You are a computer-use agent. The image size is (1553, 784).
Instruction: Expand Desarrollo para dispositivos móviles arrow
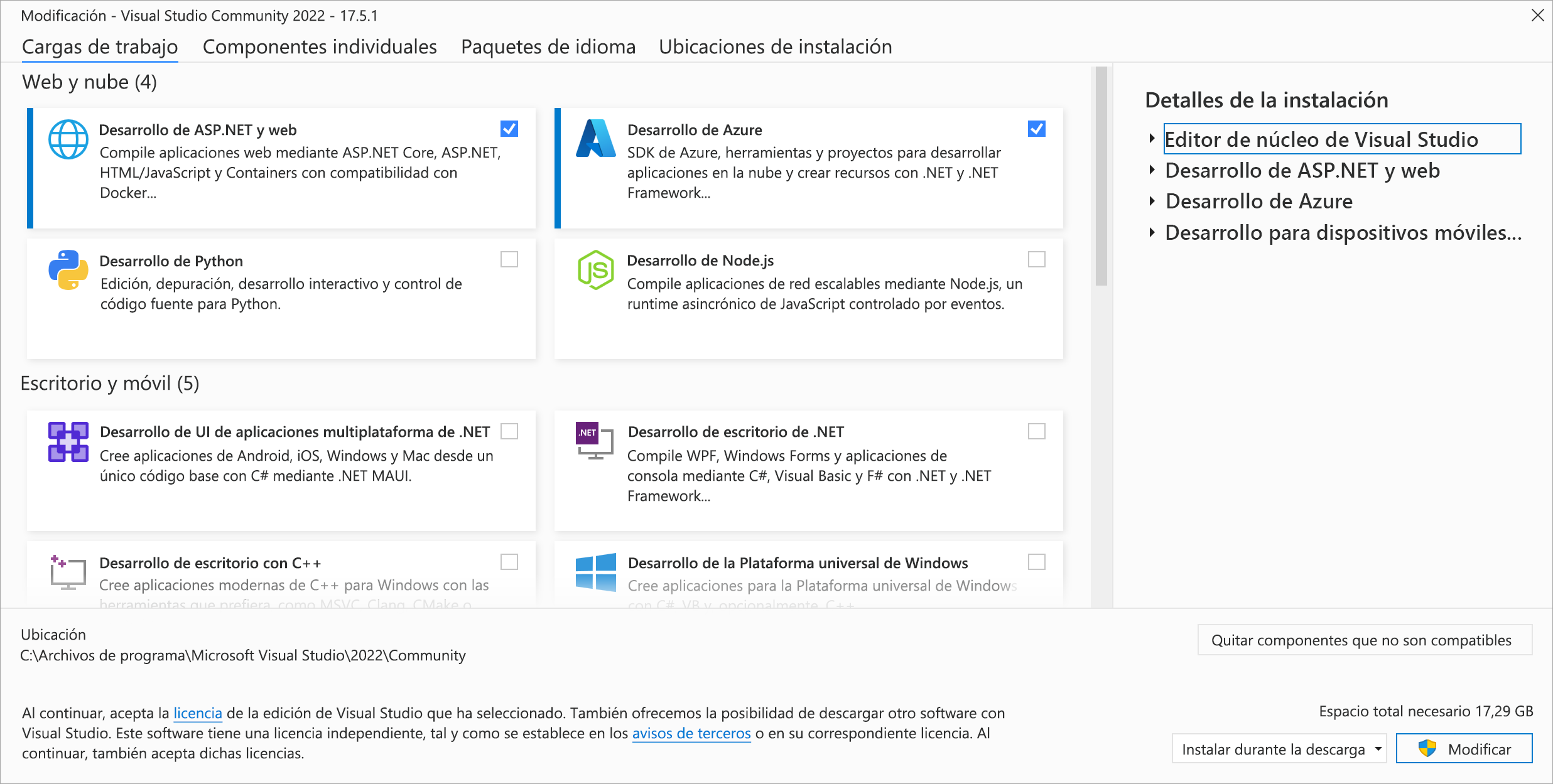[1152, 232]
